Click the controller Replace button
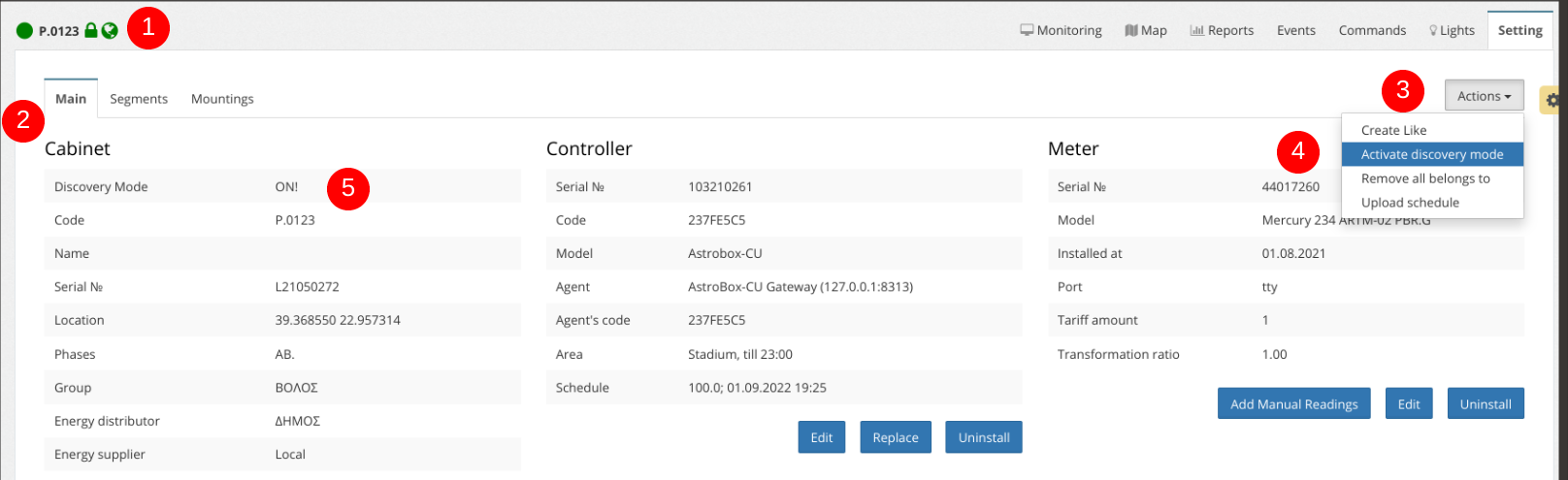The width and height of the screenshot is (1568, 480). [x=895, y=437]
